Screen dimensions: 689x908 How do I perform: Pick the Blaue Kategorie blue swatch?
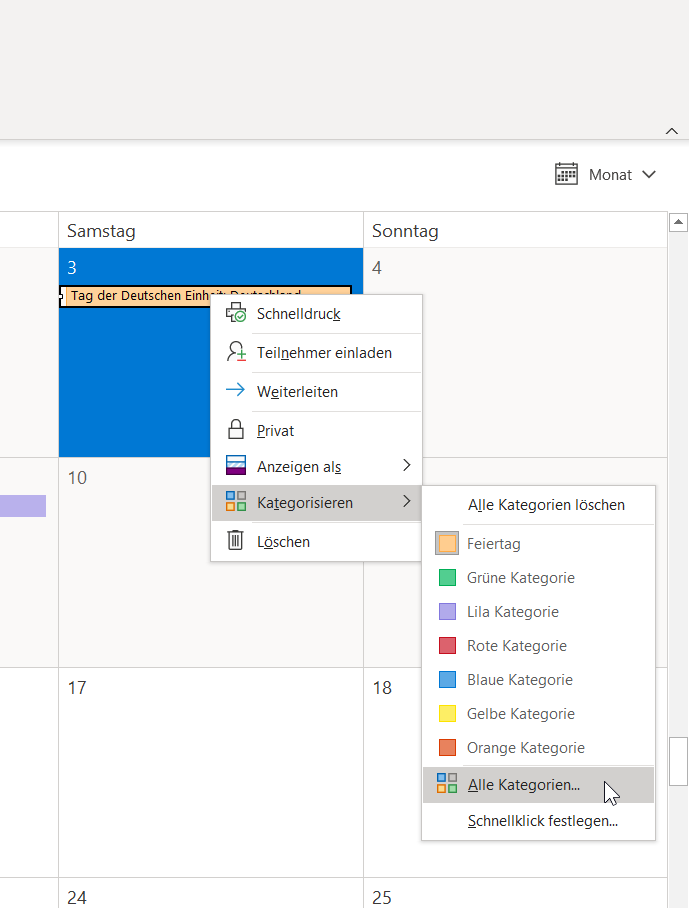pyautogui.click(x=447, y=679)
